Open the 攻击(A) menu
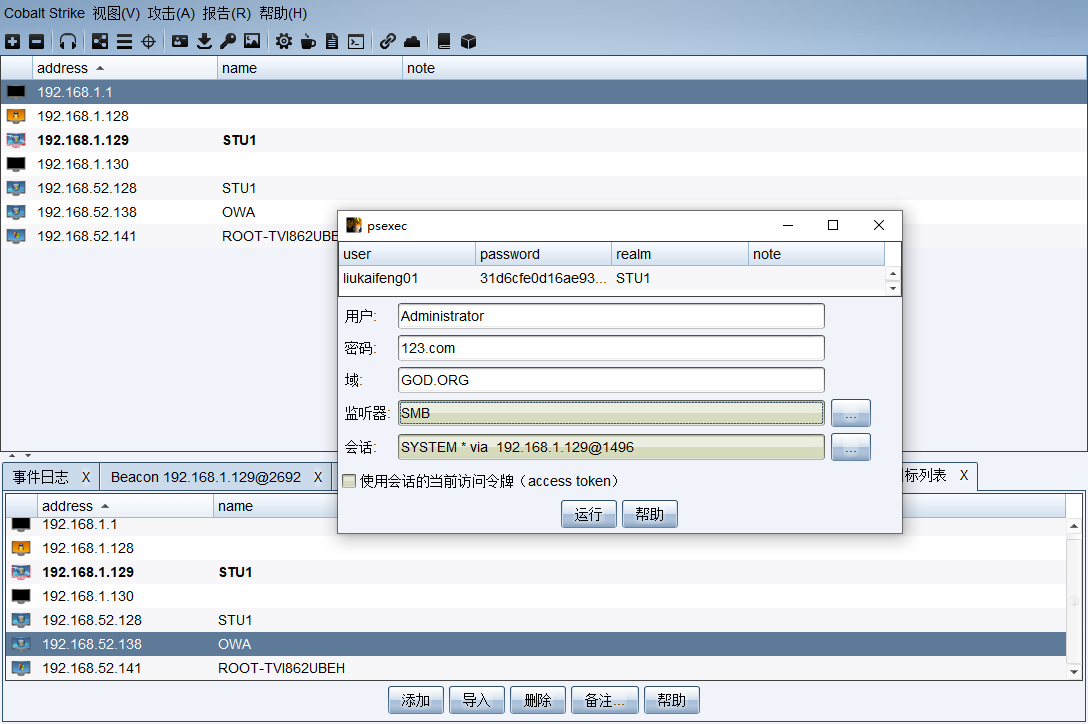The image size is (1088, 724). 171,13
